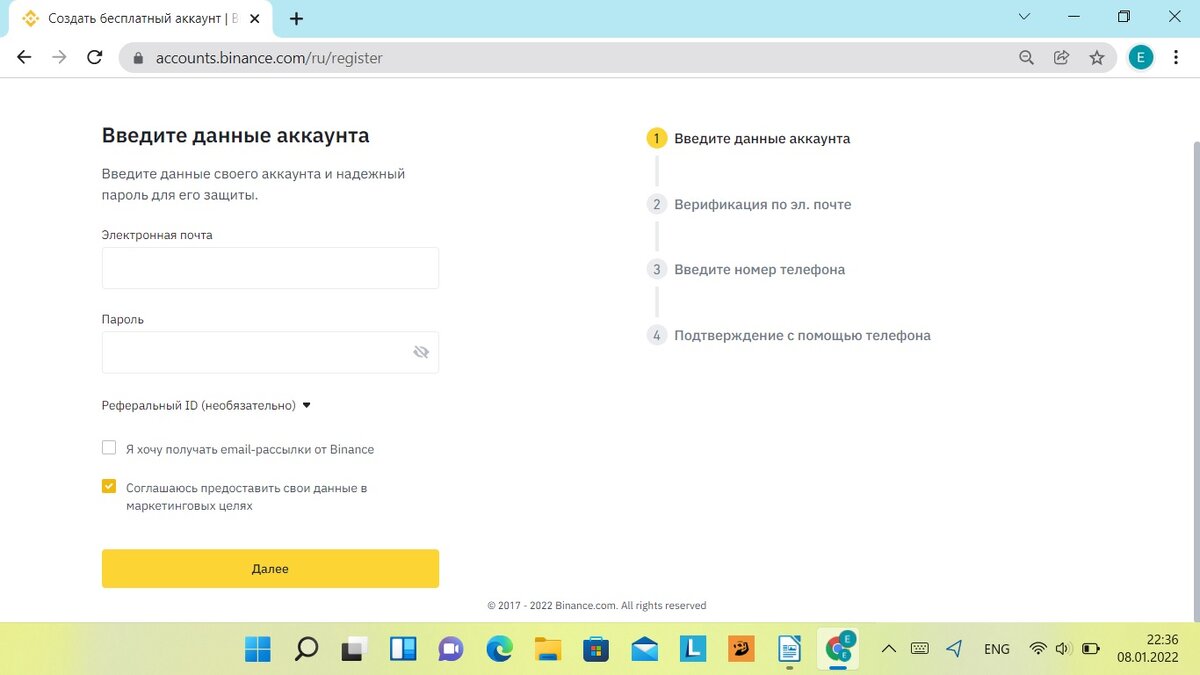Screen dimensions: 1200x675
Task: Click the browser forward arrow
Action: (59, 58)
